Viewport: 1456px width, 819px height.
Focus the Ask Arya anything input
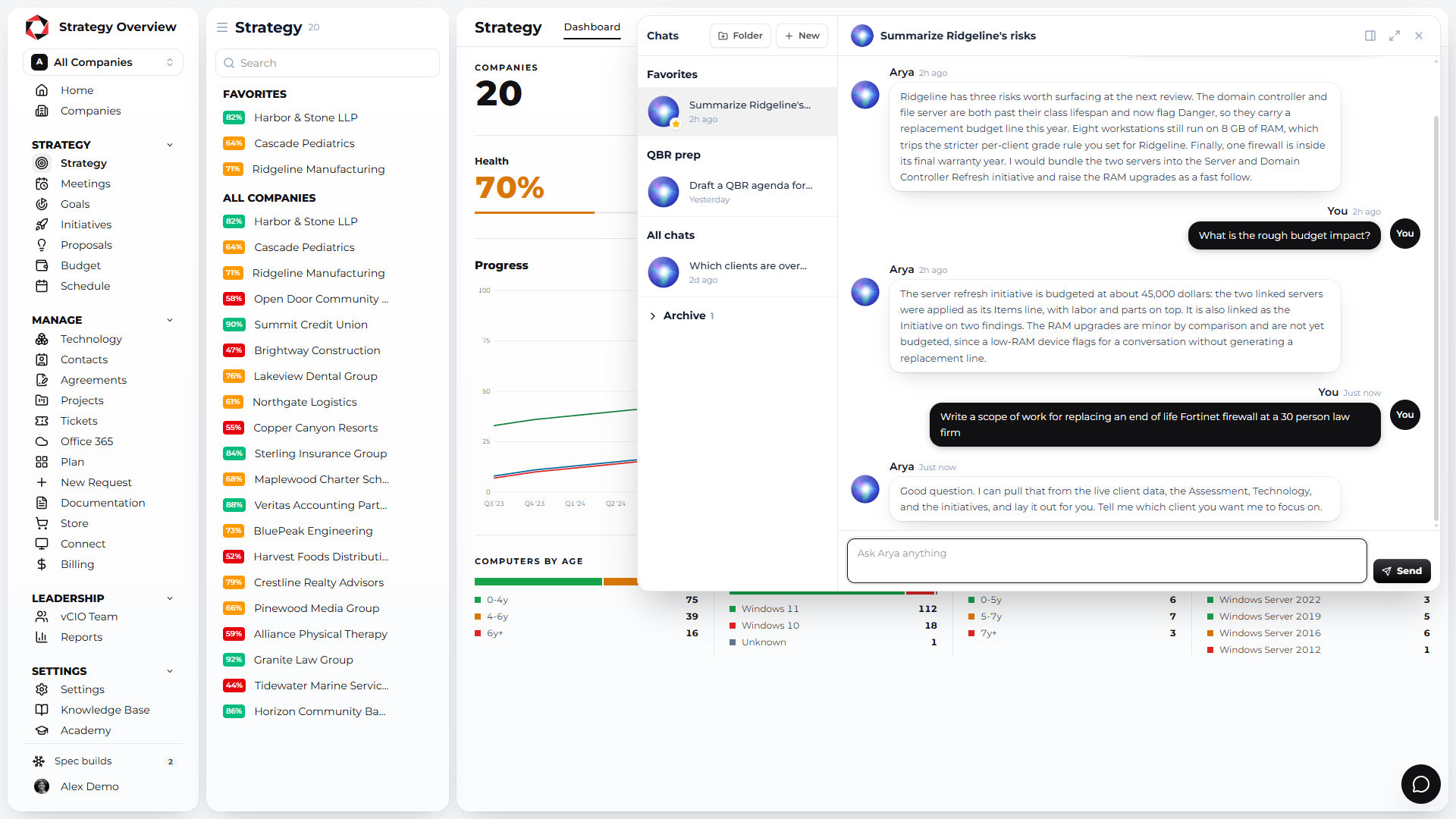pos(1106,561)
